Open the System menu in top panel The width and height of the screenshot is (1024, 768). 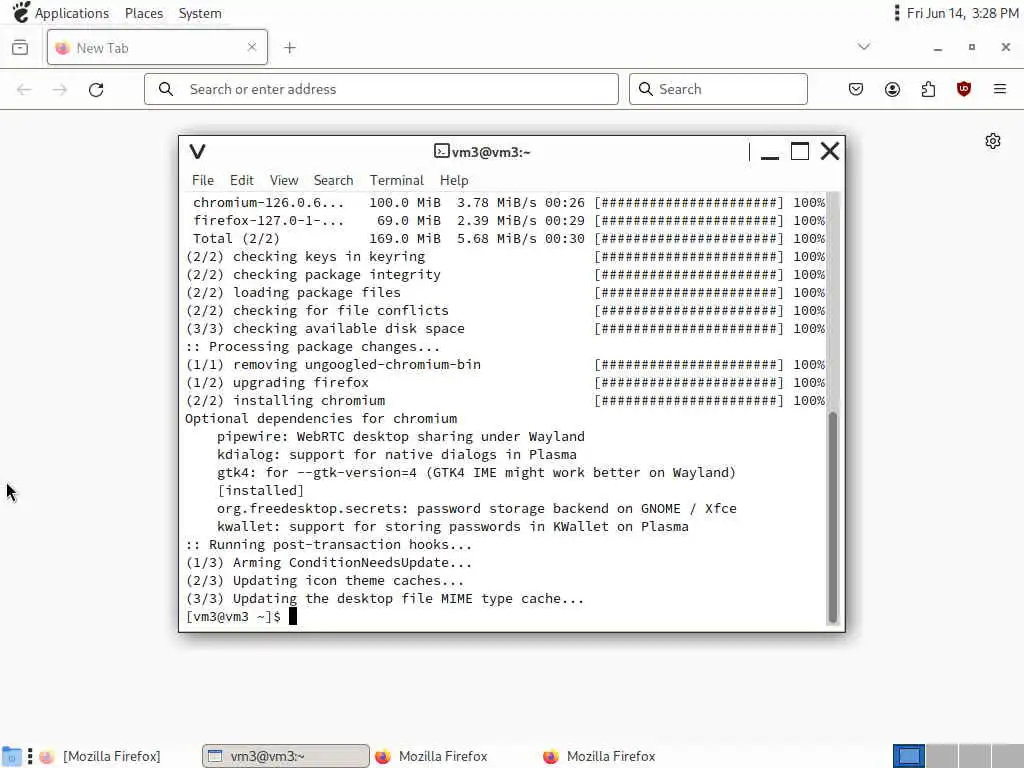[200, 13]
